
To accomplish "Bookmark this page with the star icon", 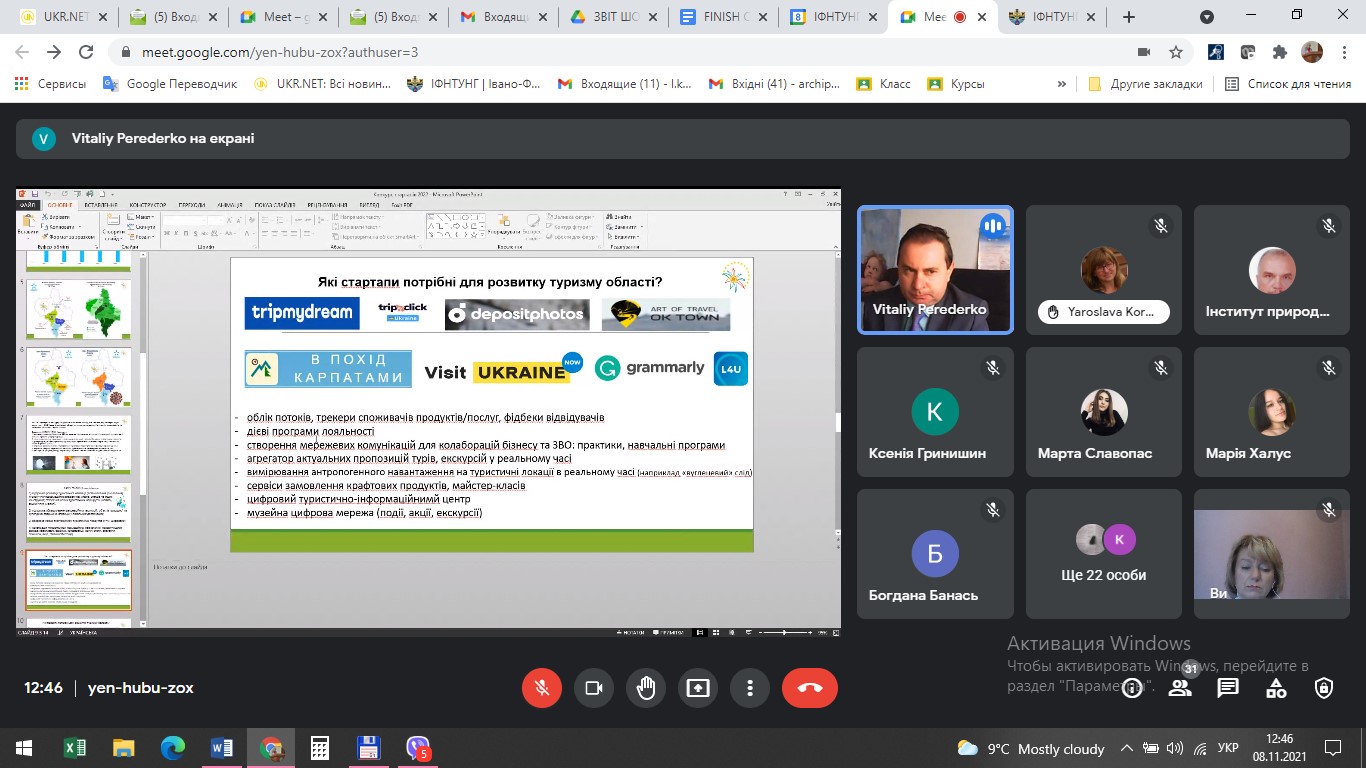I will click(x=1176, y=52).
